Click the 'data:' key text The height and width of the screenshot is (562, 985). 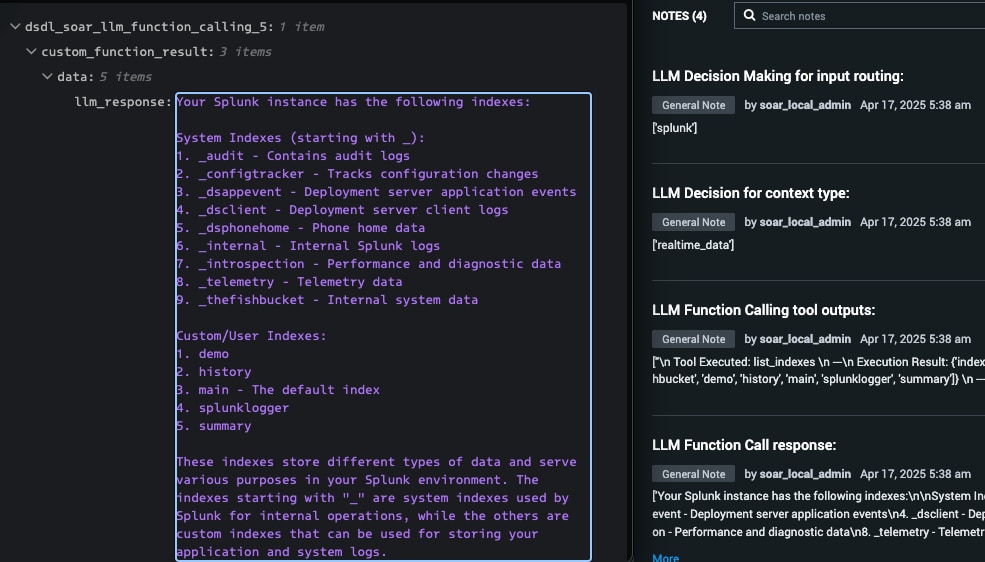75,77
